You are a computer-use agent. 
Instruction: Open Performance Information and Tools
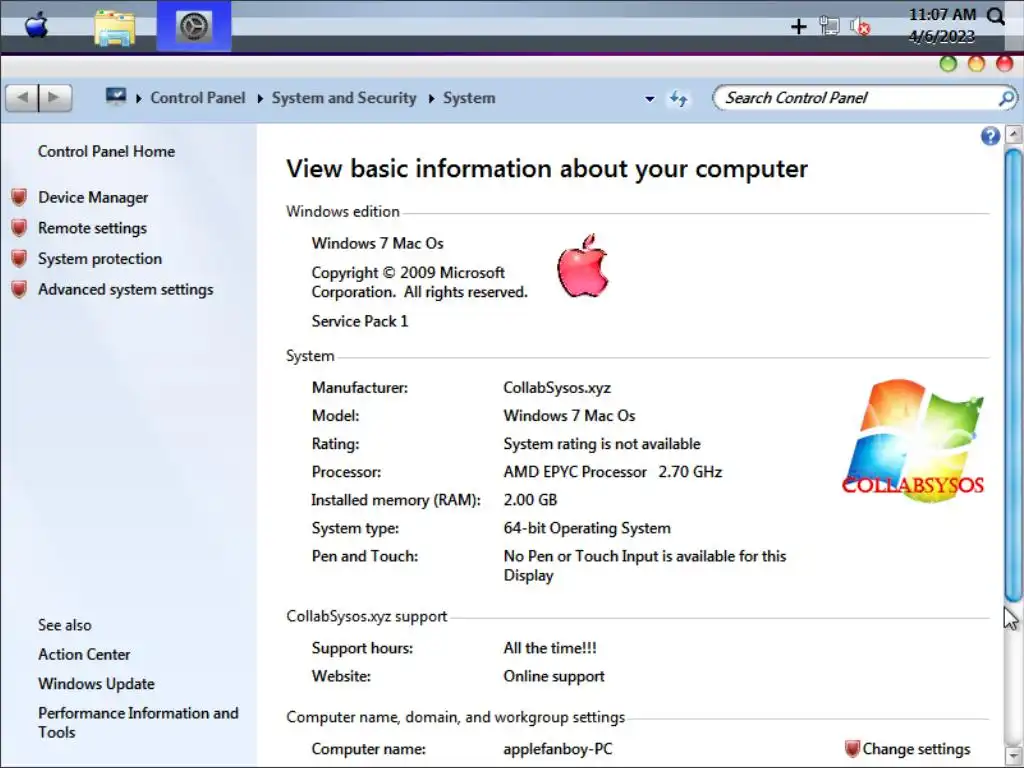tap(138, 722)
